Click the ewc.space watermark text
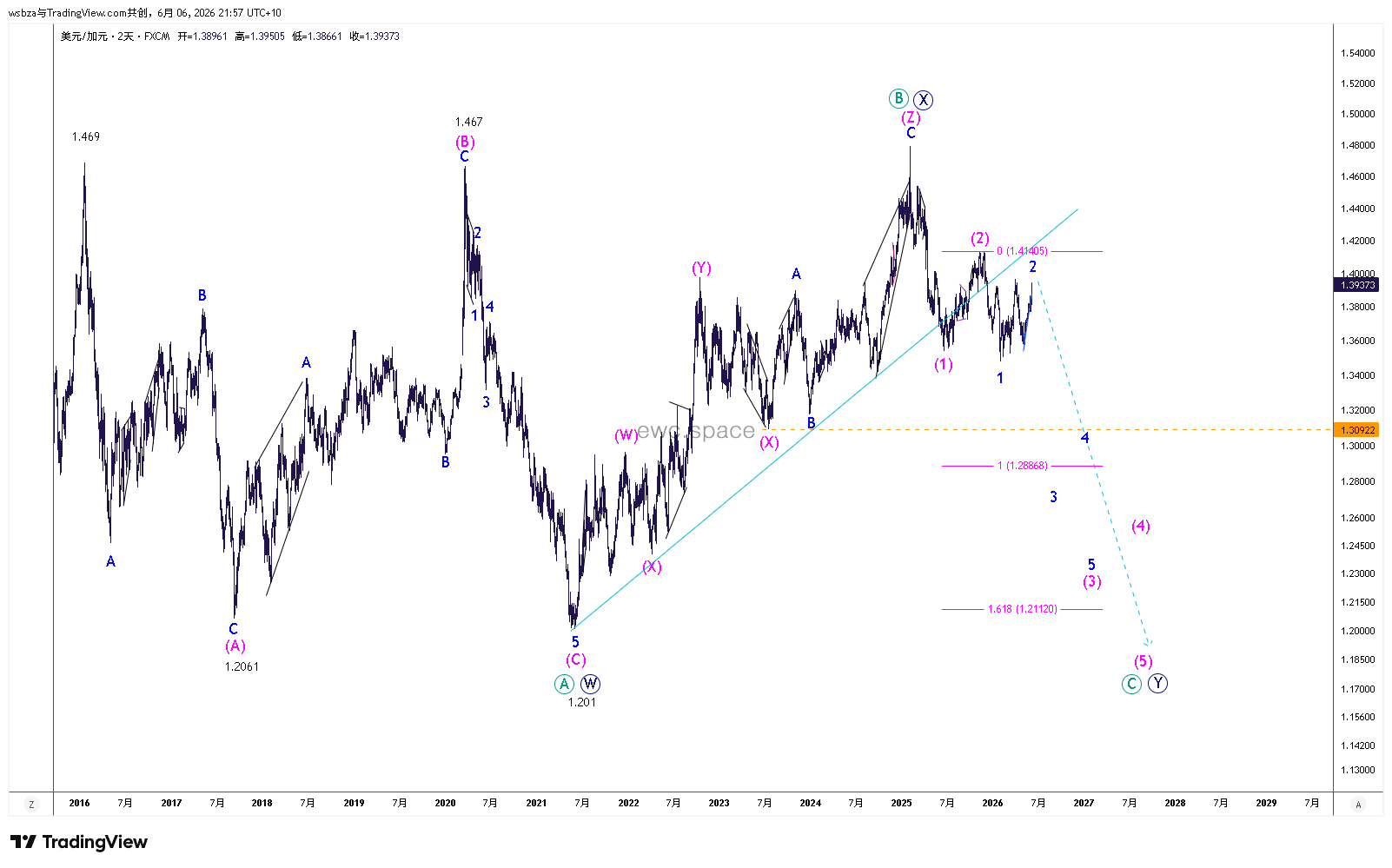1392x868 pixels. pos(696,430)
